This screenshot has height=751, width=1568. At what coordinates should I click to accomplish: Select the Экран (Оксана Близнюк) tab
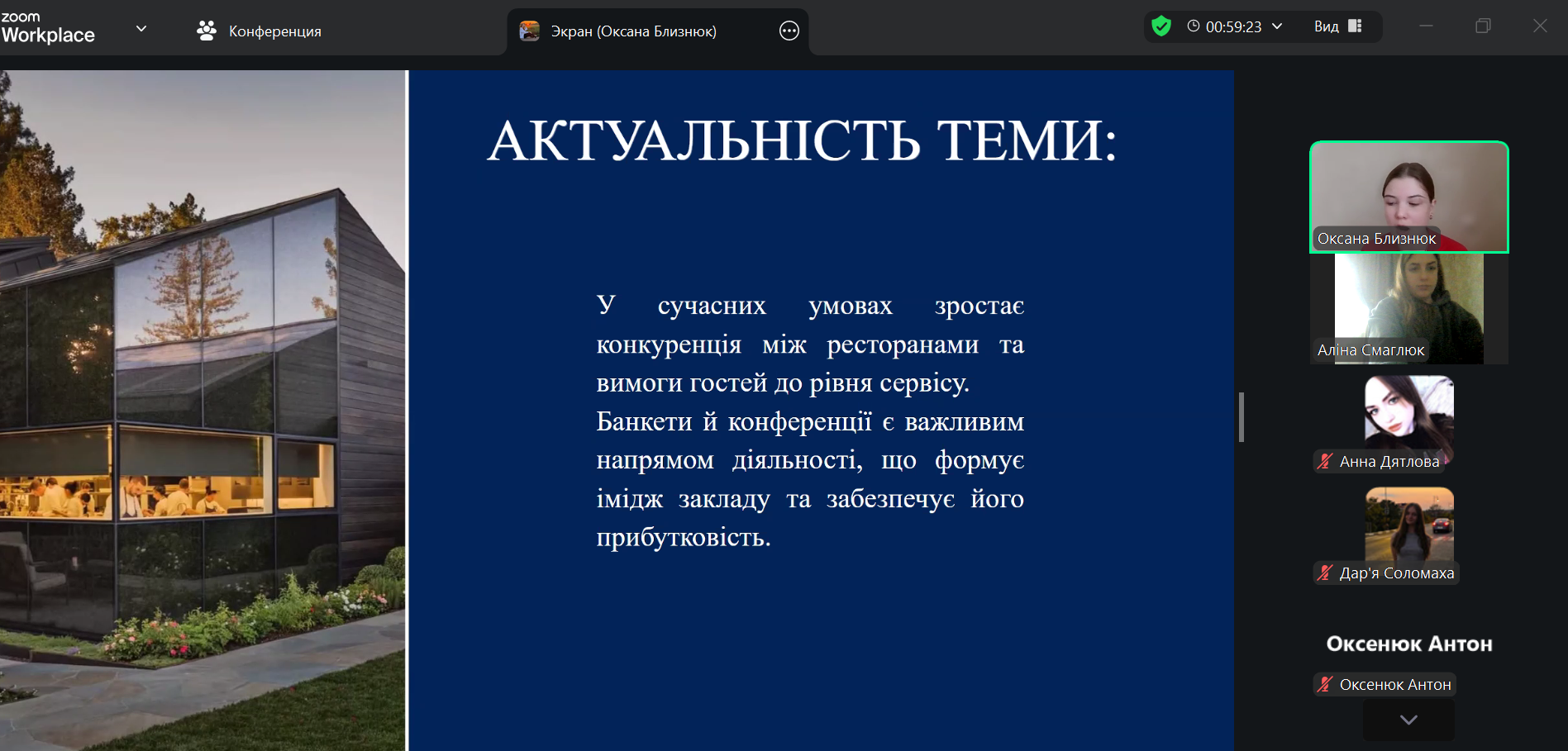pyautogui.click(x=633, y=31)
